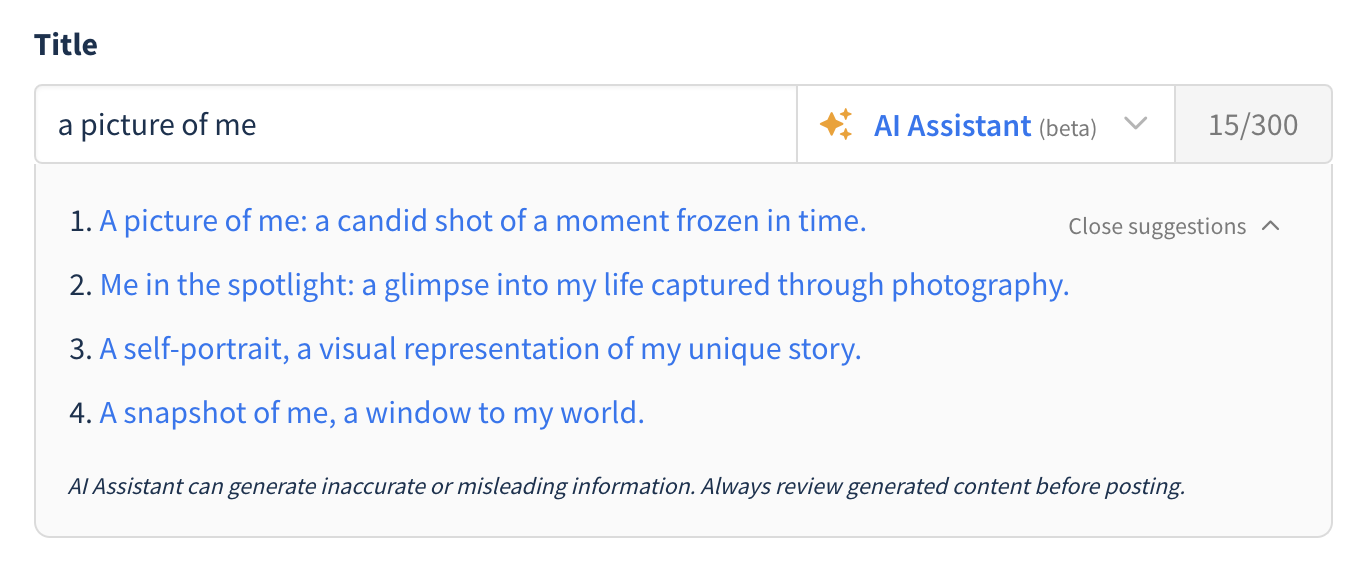1360x574 pixels.
Task: Click the number 1 list marker
Action: 81,222
